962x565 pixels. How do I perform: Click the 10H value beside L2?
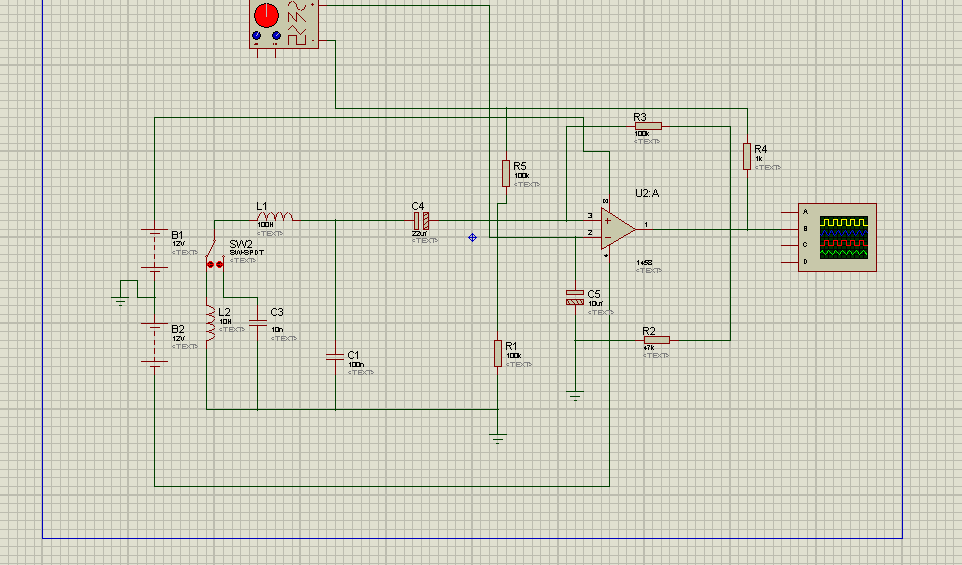(x=225, y=321)
